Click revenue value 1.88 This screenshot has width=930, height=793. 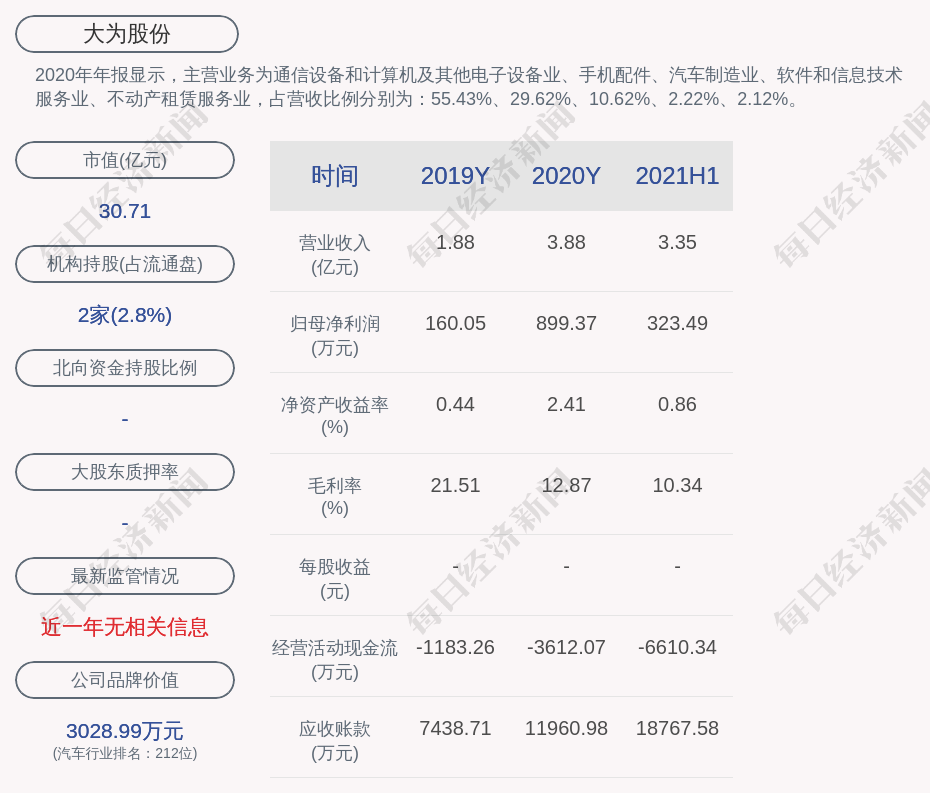(x=455, y=243)
